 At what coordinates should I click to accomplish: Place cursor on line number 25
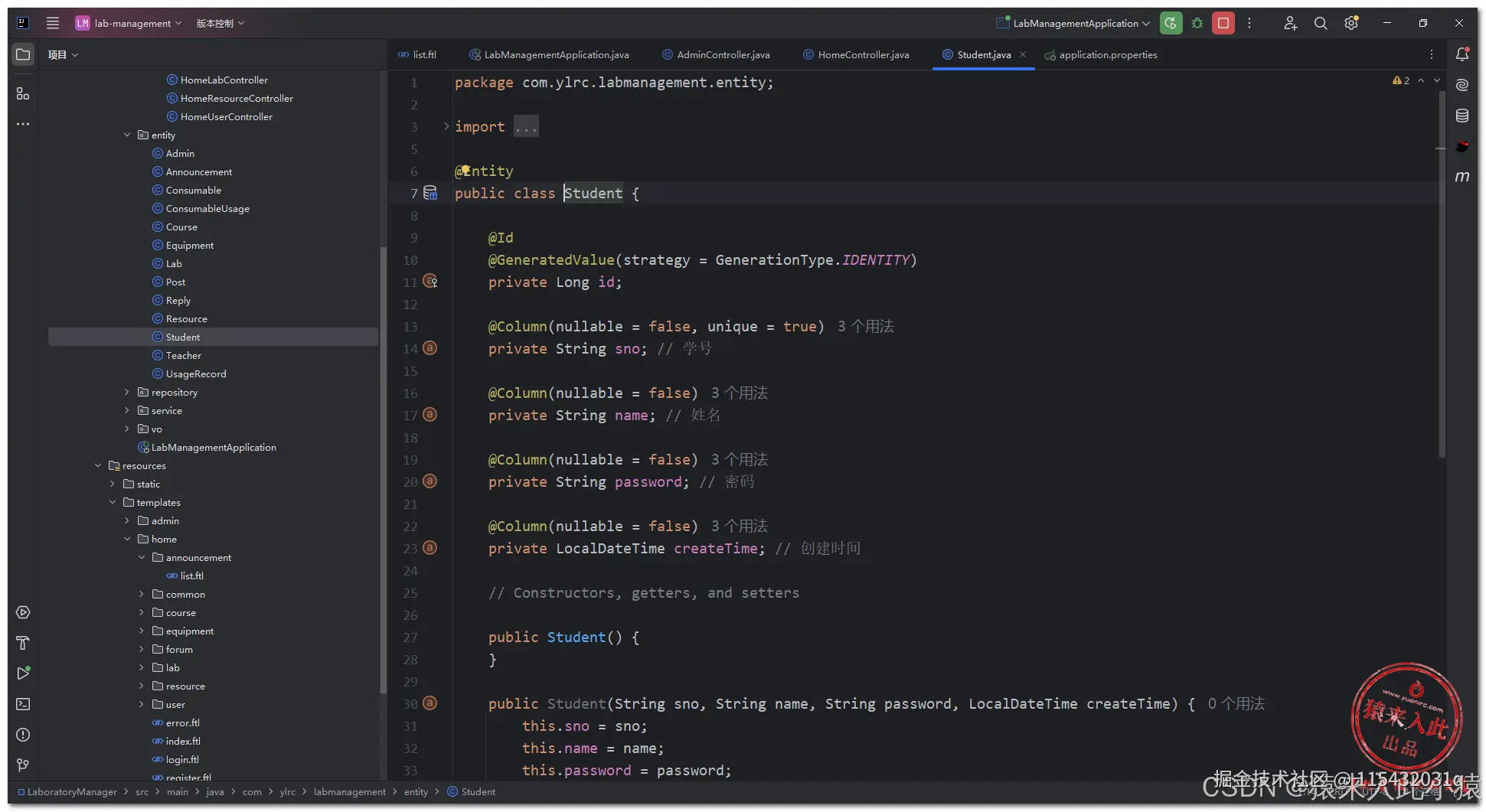[411, 592]
